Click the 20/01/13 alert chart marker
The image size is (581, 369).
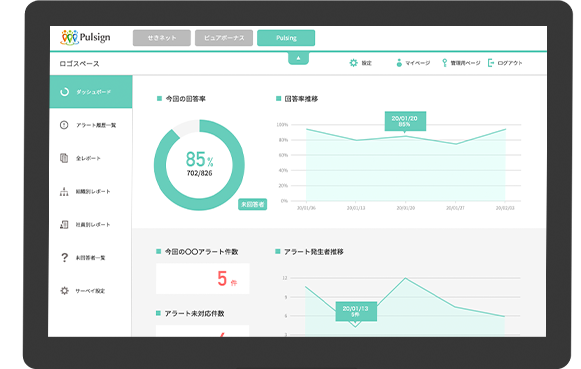(356, 312)
